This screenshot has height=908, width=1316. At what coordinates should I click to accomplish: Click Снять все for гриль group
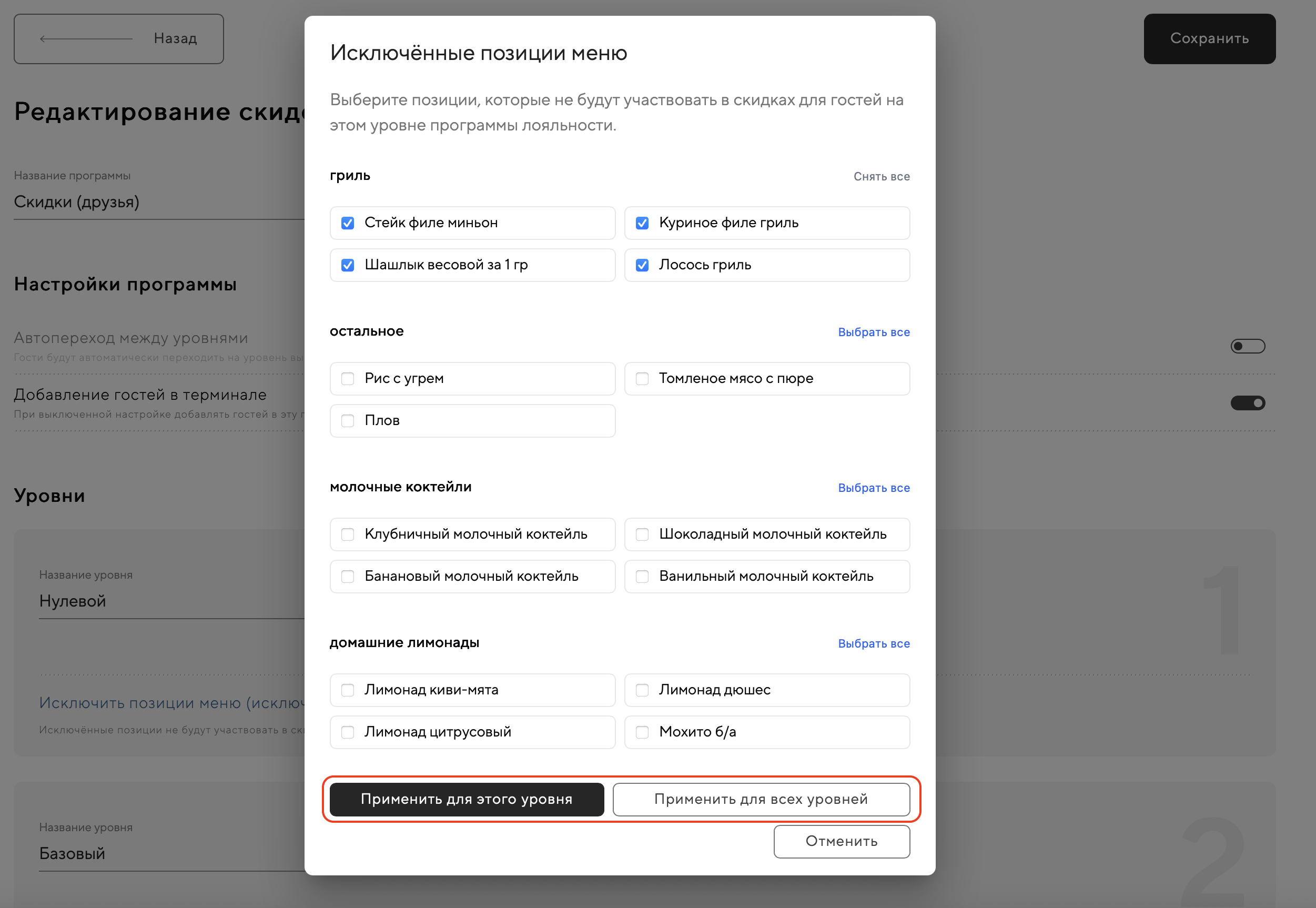(881, 177)
